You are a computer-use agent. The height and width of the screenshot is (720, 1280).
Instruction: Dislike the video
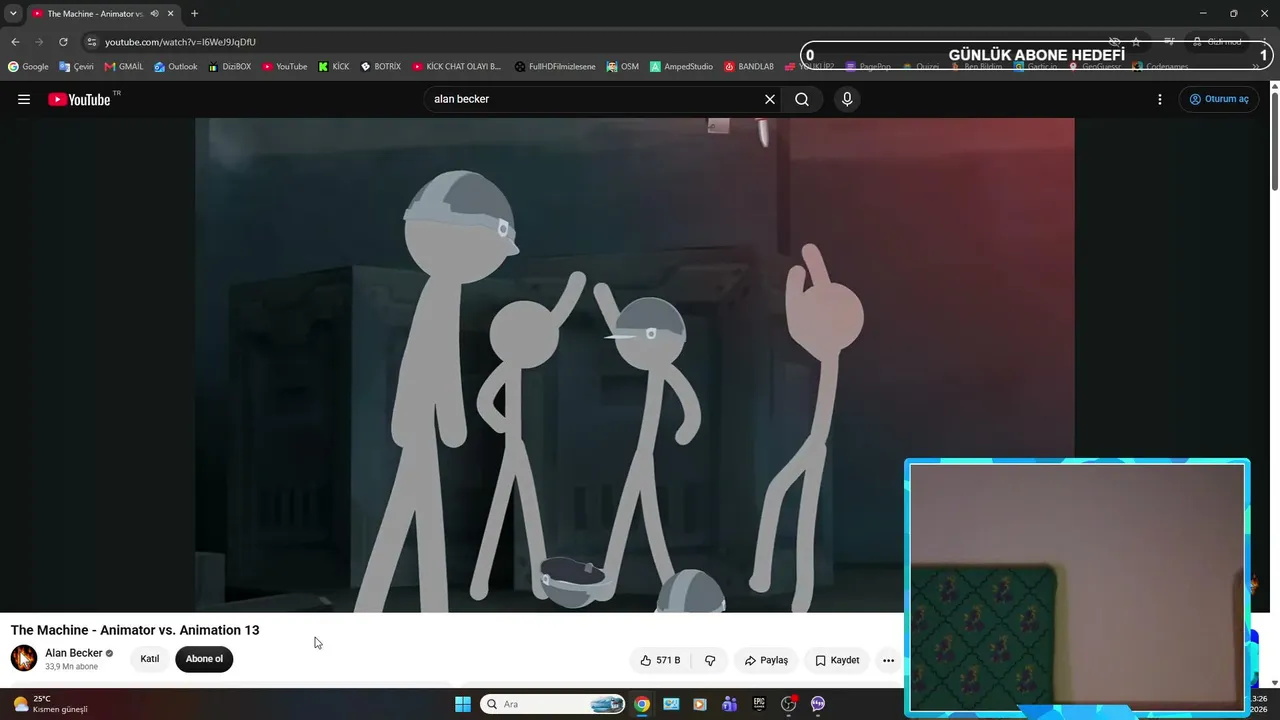[x=710, y=660]
